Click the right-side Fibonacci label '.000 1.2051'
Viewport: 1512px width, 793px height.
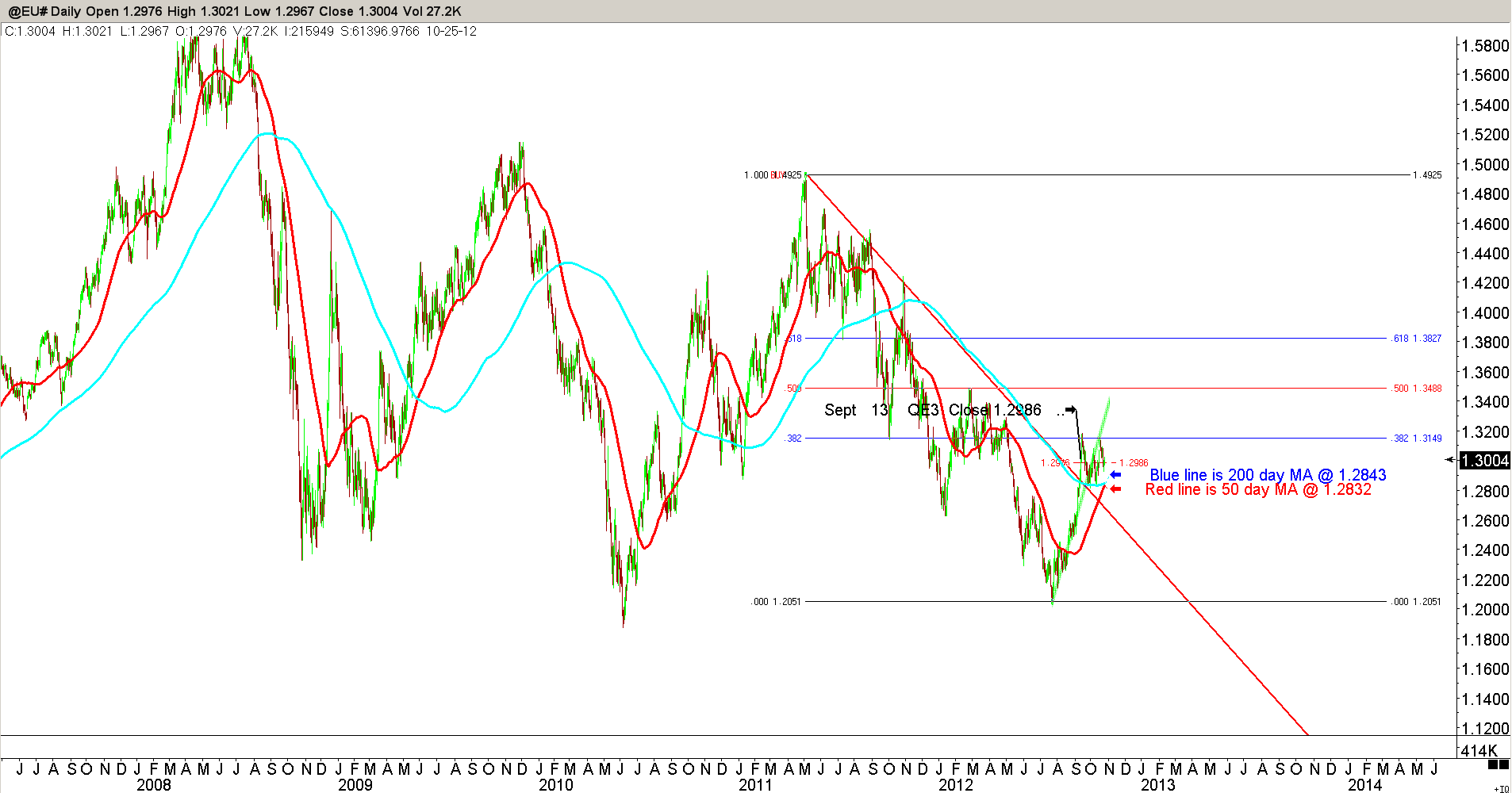coord(1417,602)
